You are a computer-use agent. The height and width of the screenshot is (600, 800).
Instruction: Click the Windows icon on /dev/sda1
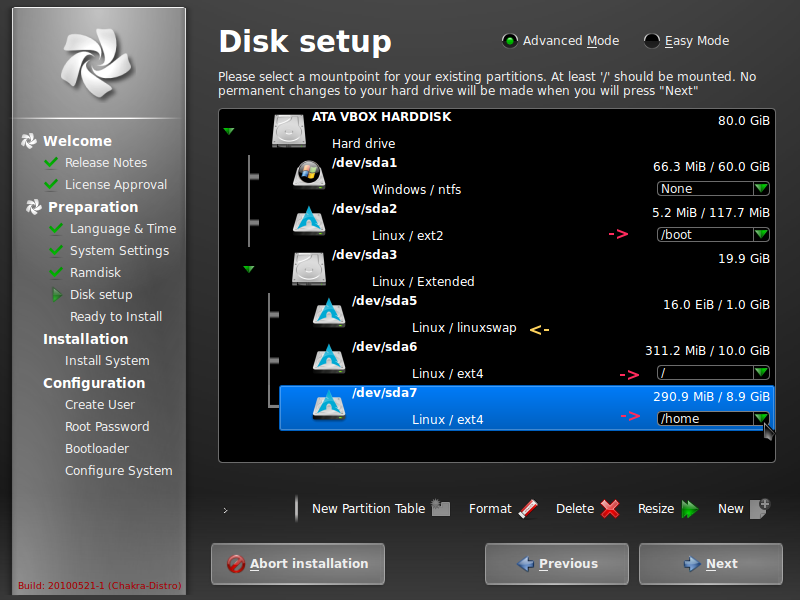[x=310, y=175]
